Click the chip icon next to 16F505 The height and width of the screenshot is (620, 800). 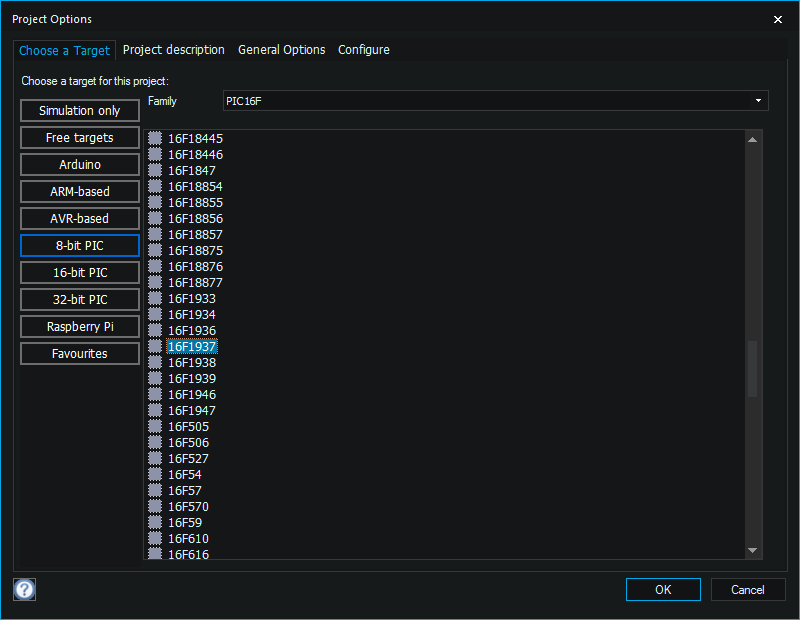[x=155, y=427]
